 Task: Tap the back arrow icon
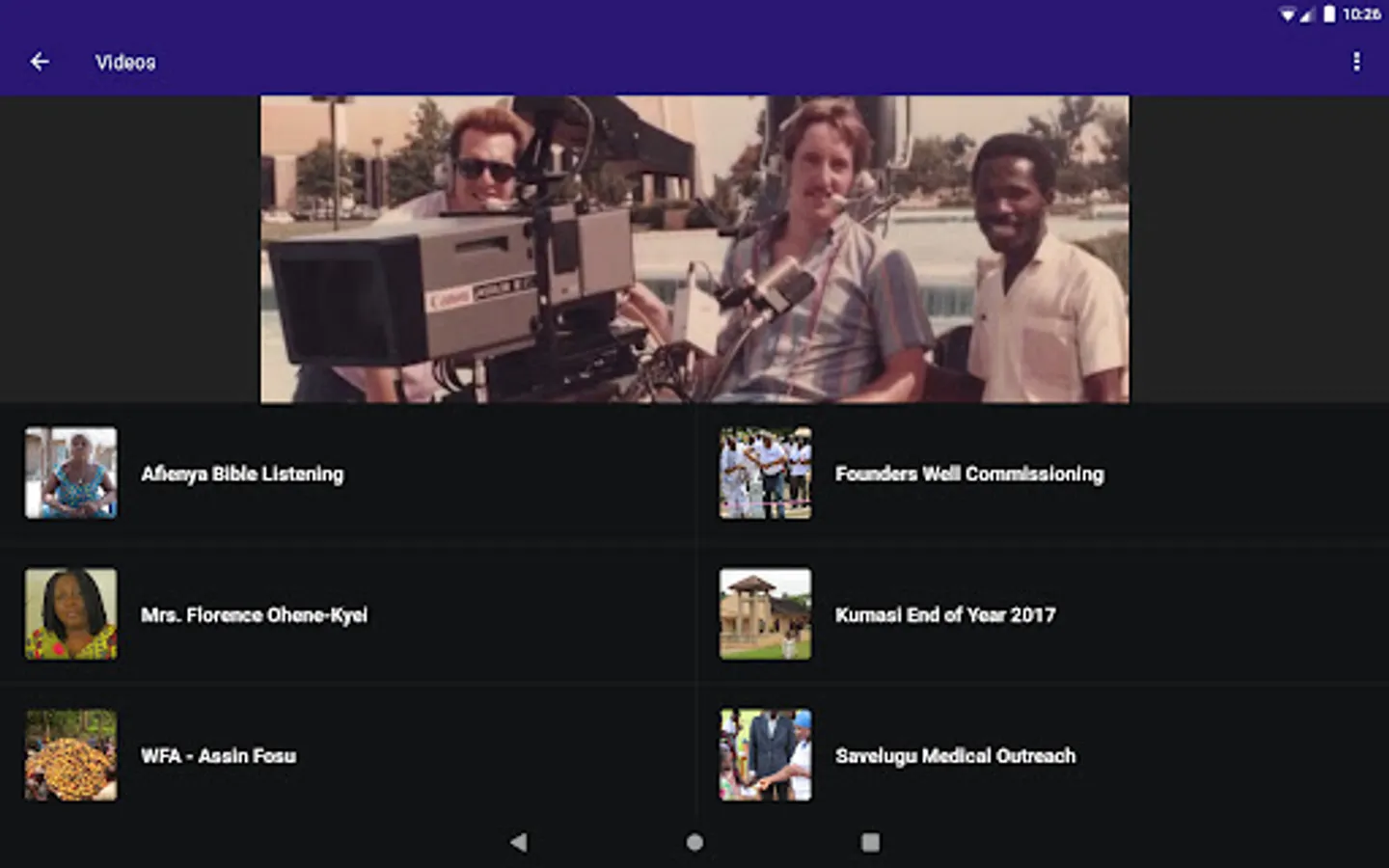(40, 62)
